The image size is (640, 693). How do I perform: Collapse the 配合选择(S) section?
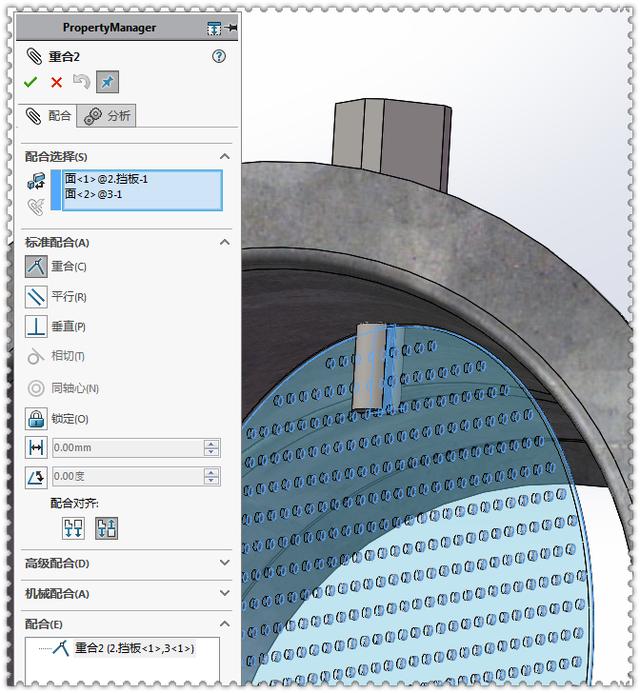pyautogui.click(x=225, y=156)
